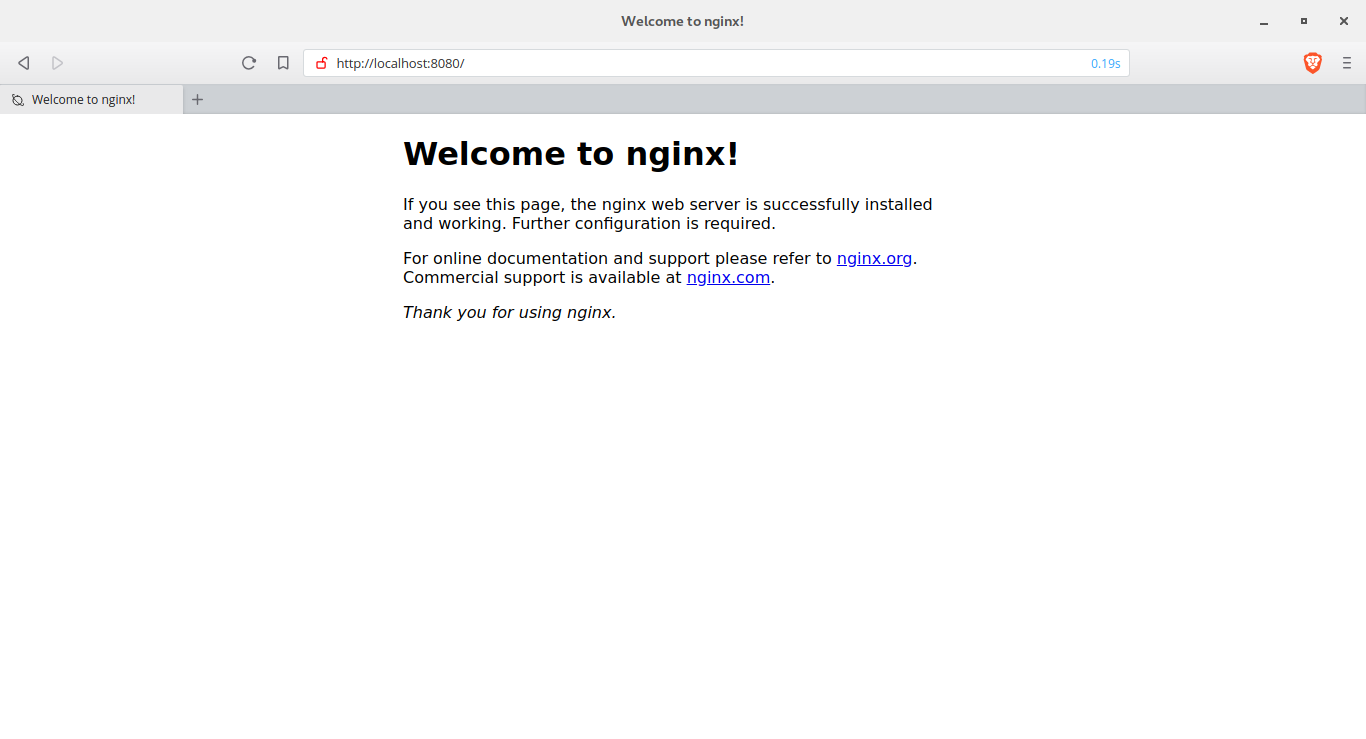Open a new tab with plus button
This screenshot has width=1366, height=739.
tap(197, 99)
